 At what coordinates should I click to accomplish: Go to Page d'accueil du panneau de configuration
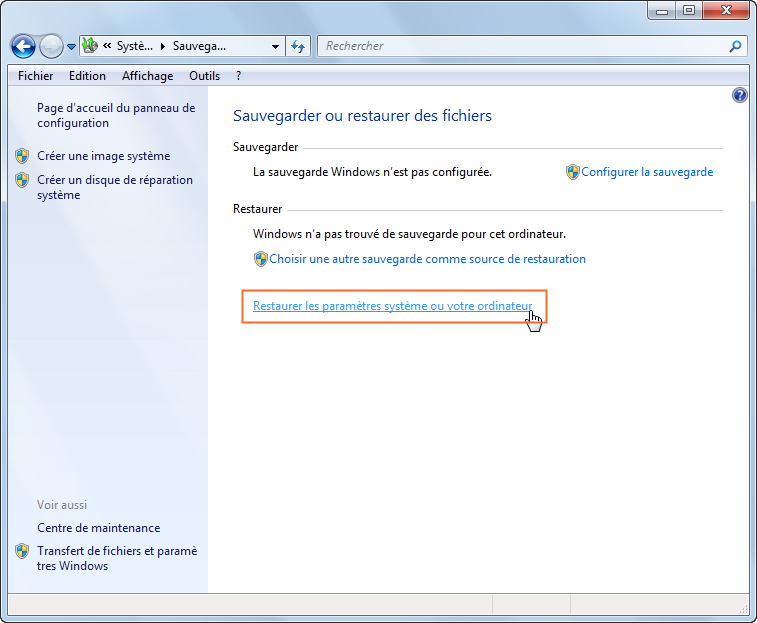(116, 115)
